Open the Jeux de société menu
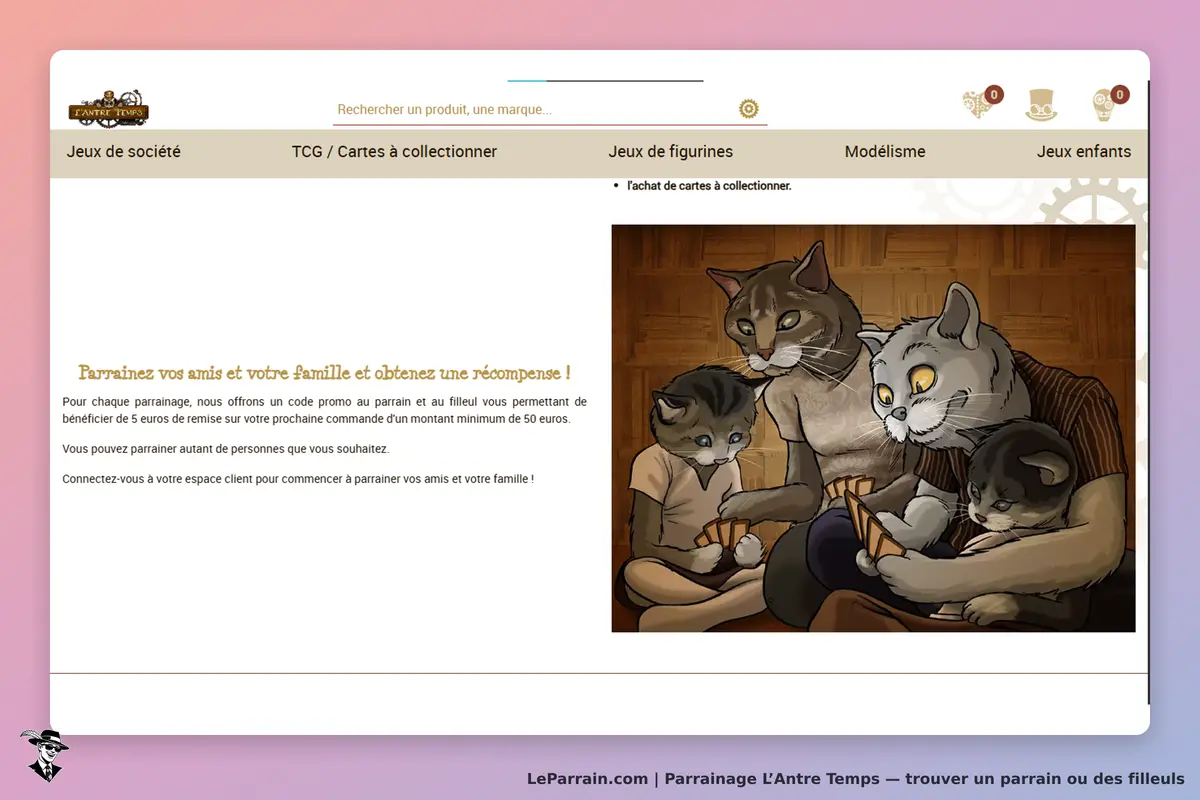This screenshot has width=1200, height=800. click(x=124, y=152)
